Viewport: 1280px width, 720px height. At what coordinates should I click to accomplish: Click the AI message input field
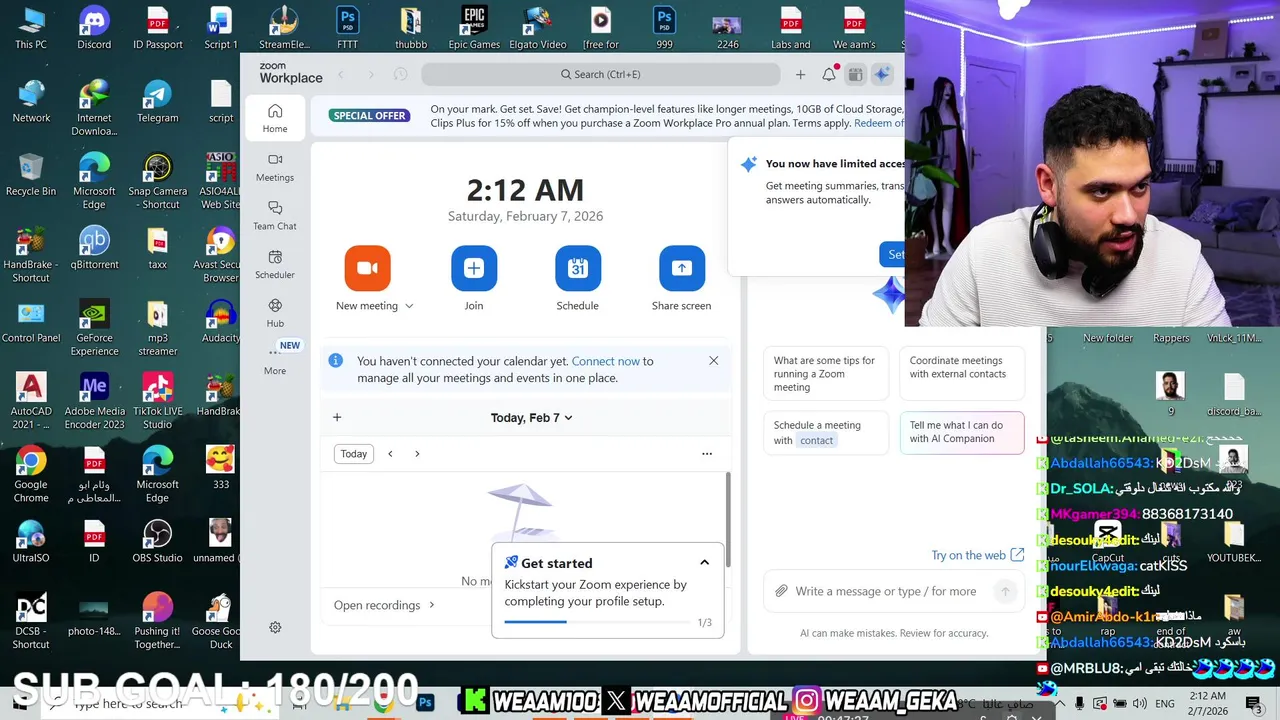pyautogui.click(x=885, y=592)
